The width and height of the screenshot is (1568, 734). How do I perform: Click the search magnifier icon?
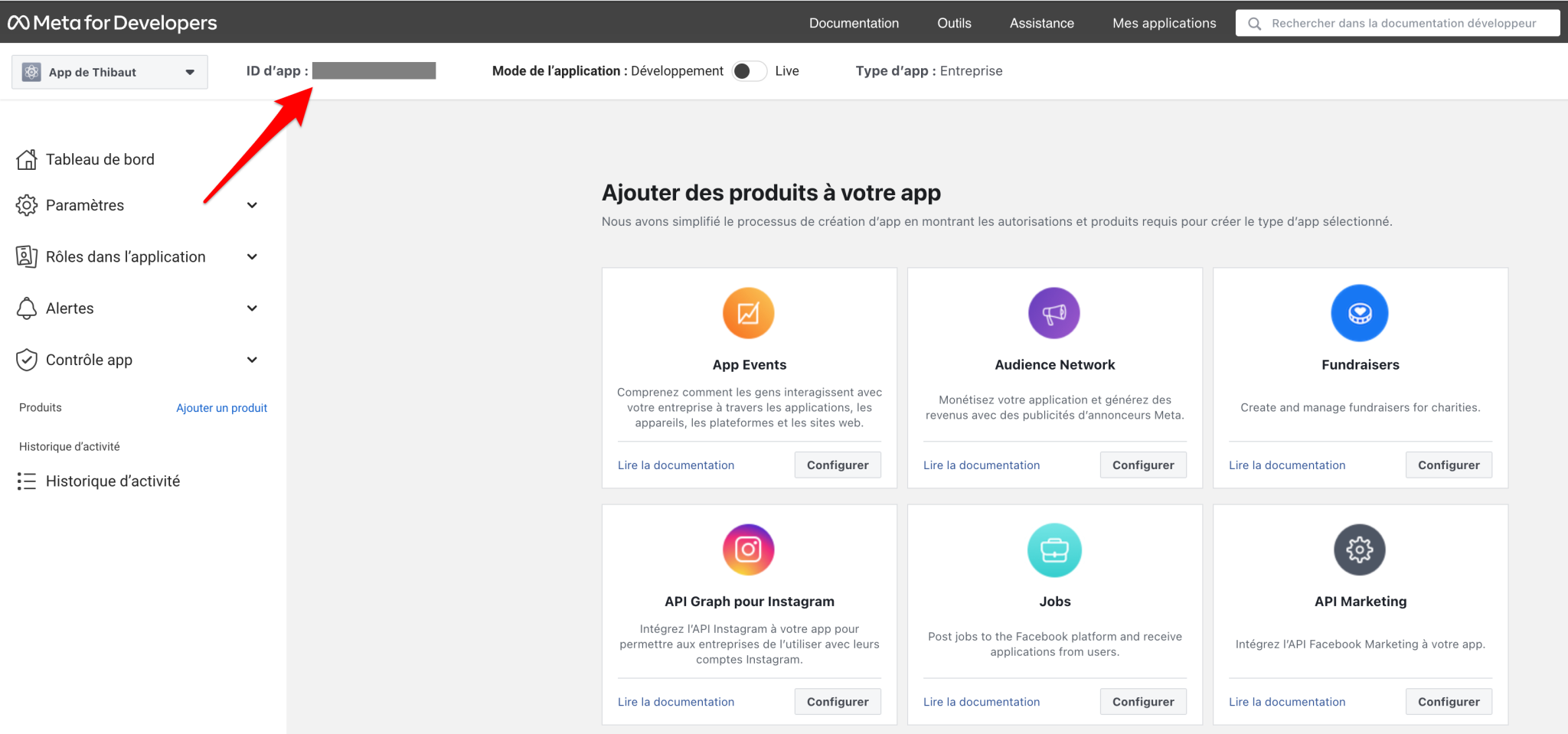1254,24
